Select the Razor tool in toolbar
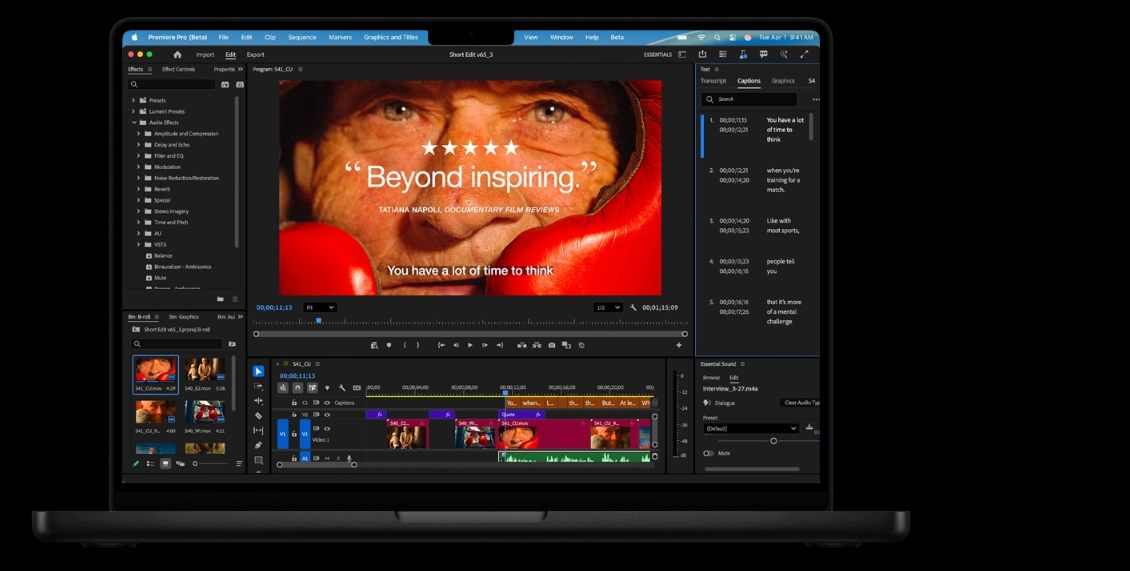 pyautogui.click(x=258, y=415)
